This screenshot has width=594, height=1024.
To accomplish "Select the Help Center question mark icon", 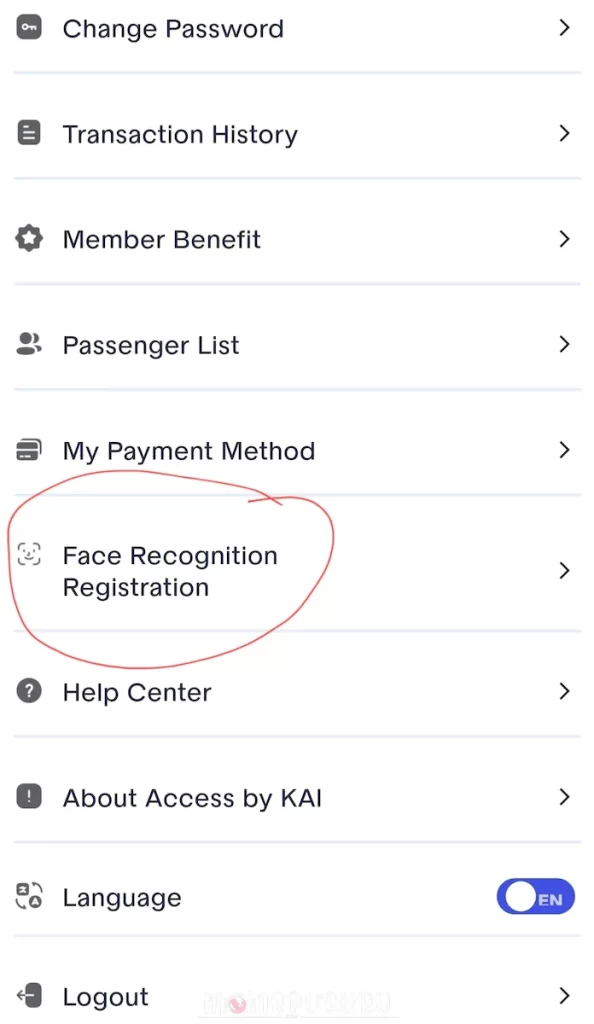I will (29, 691).
